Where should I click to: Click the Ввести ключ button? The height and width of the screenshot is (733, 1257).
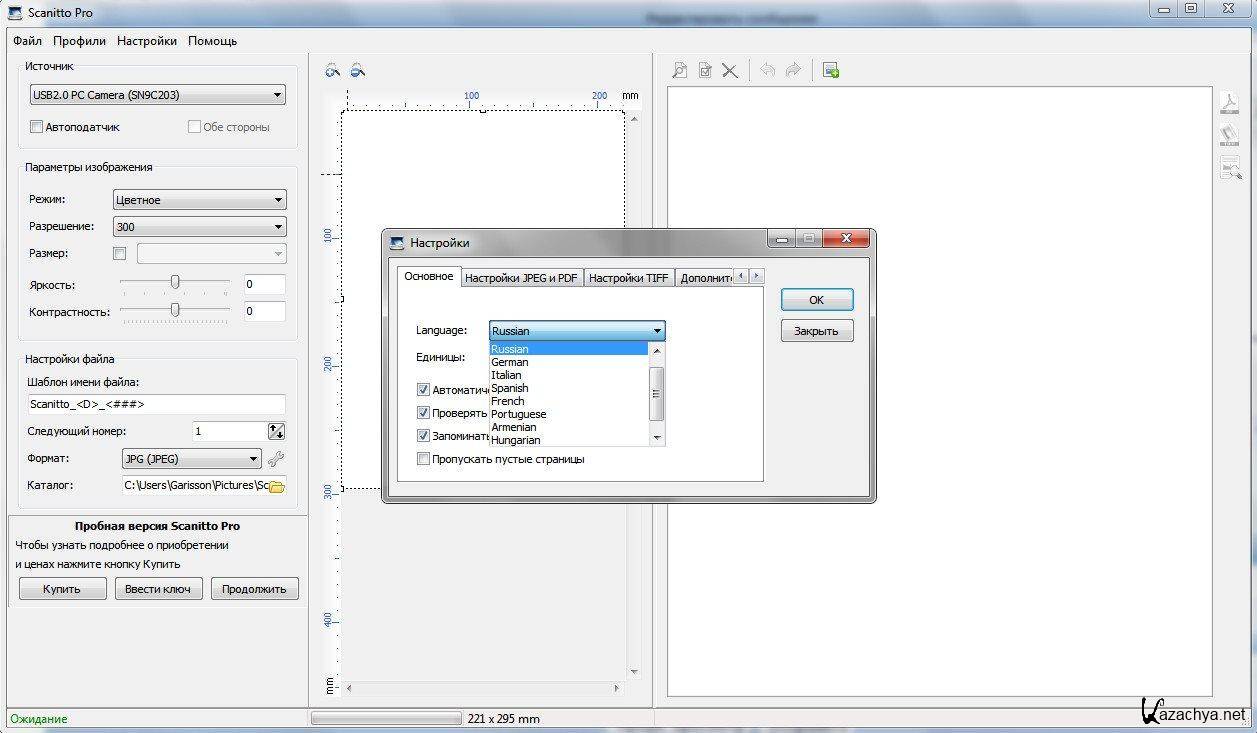158,589
